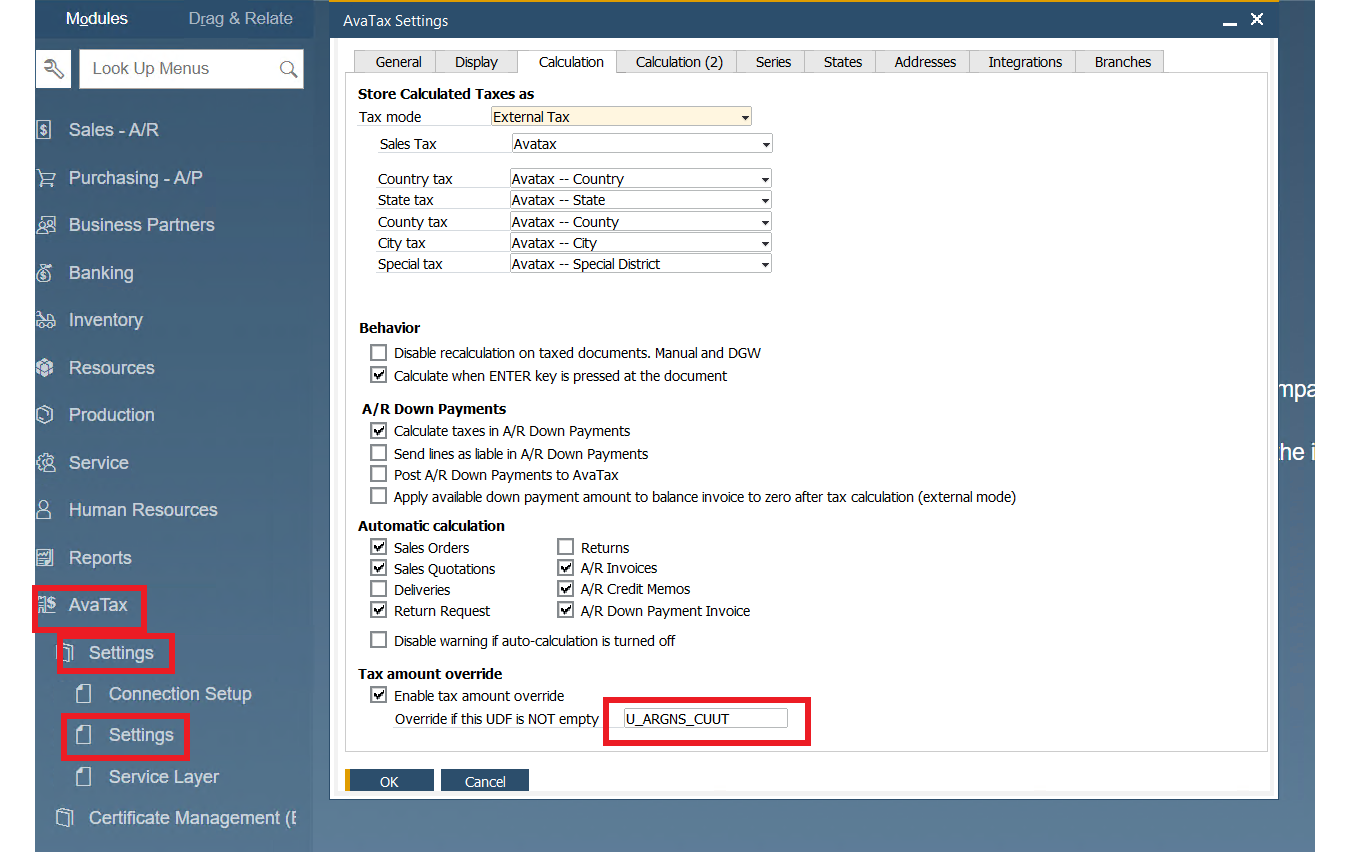Open nested Settings entry under AvaTax Settings

141,735
